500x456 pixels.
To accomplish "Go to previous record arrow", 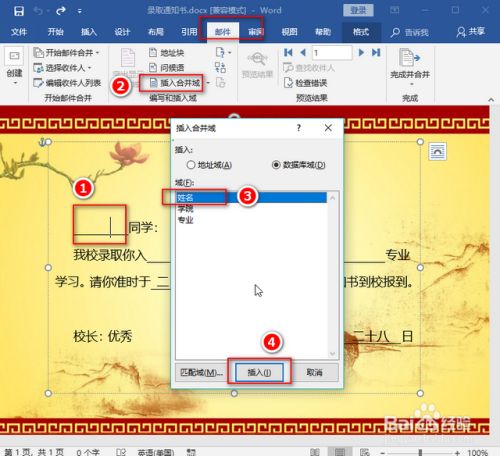I will coord(303,52).
